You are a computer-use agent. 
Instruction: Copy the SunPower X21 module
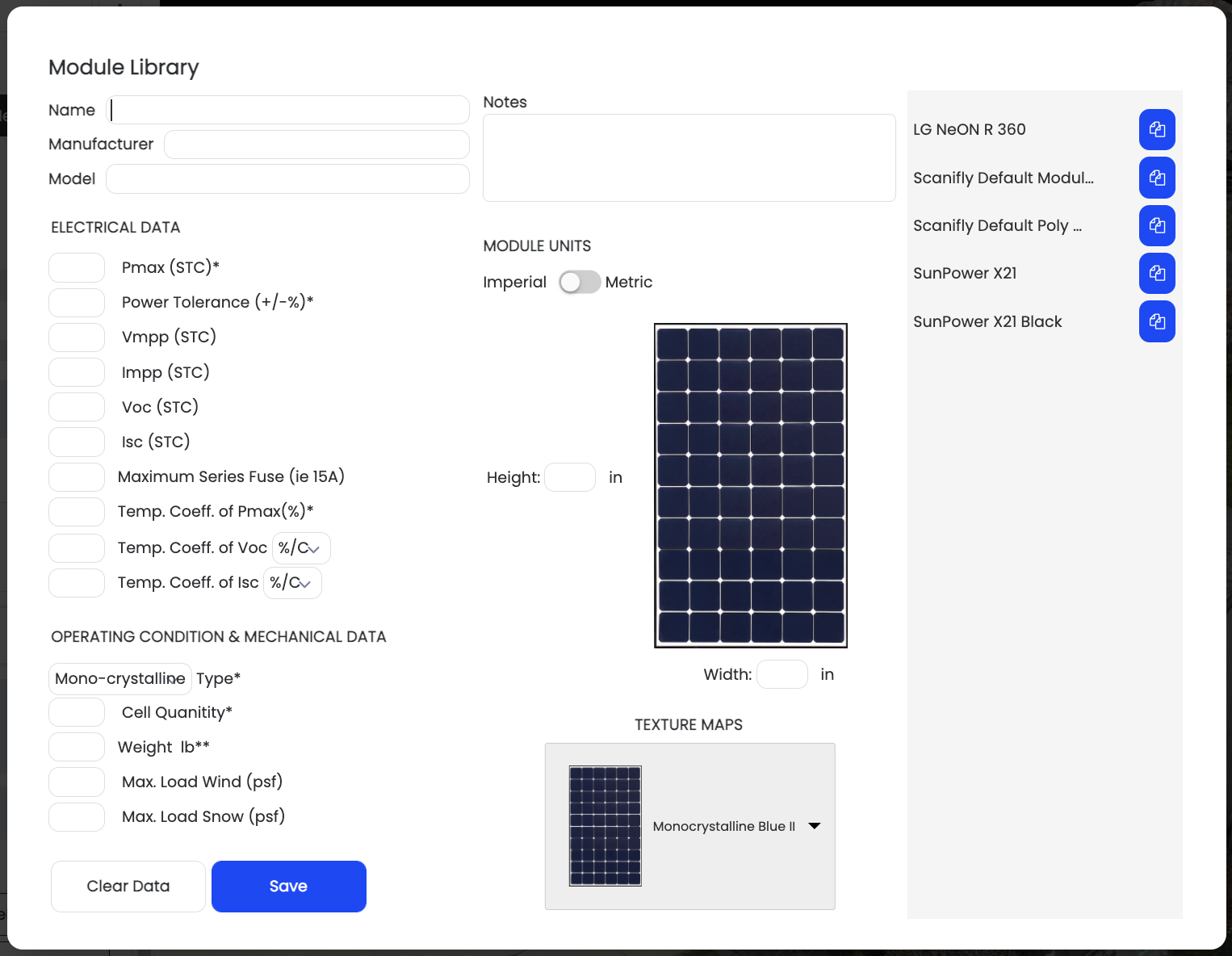point(1157,273)
